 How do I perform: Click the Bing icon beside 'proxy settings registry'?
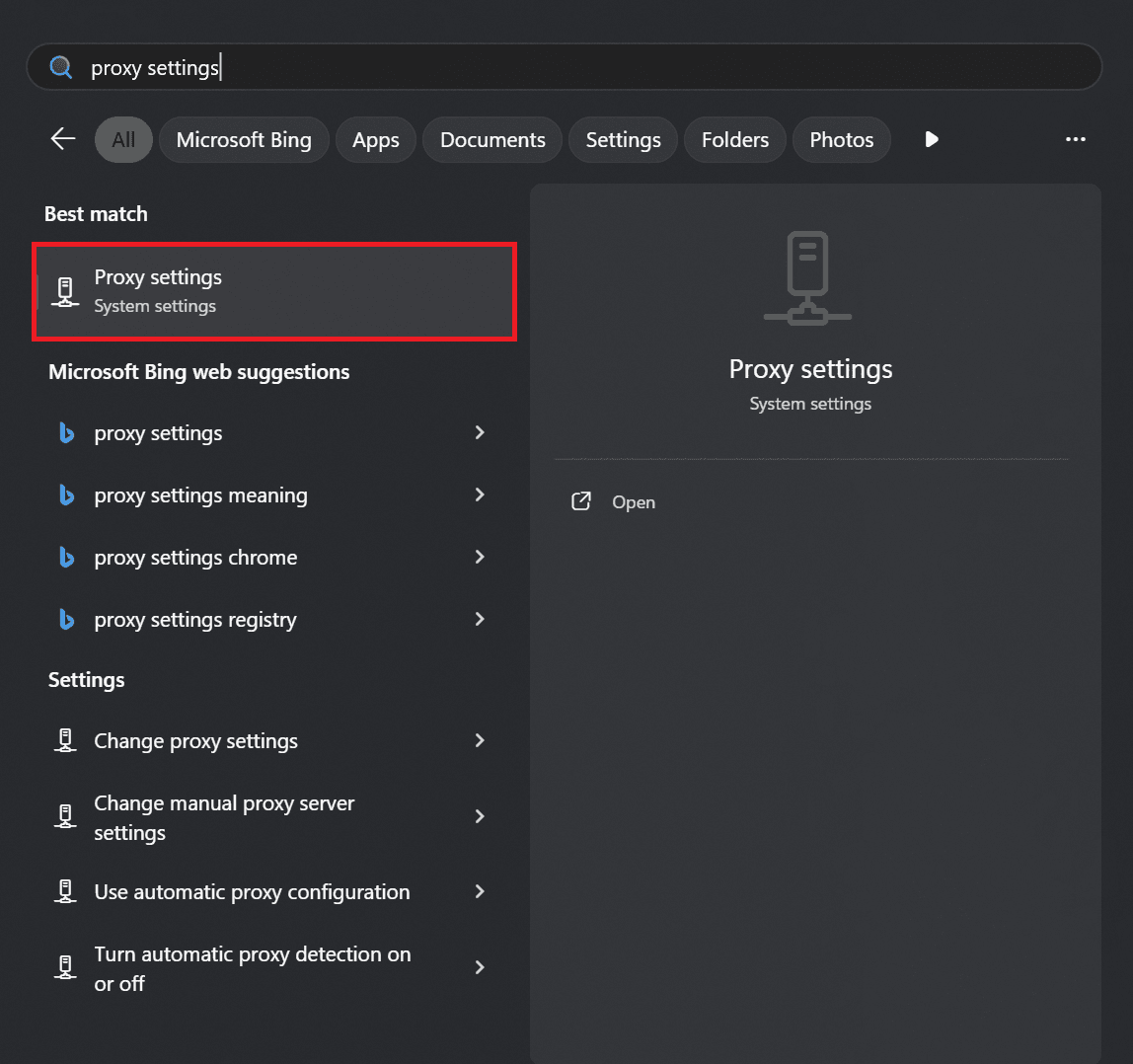(66, 619)
